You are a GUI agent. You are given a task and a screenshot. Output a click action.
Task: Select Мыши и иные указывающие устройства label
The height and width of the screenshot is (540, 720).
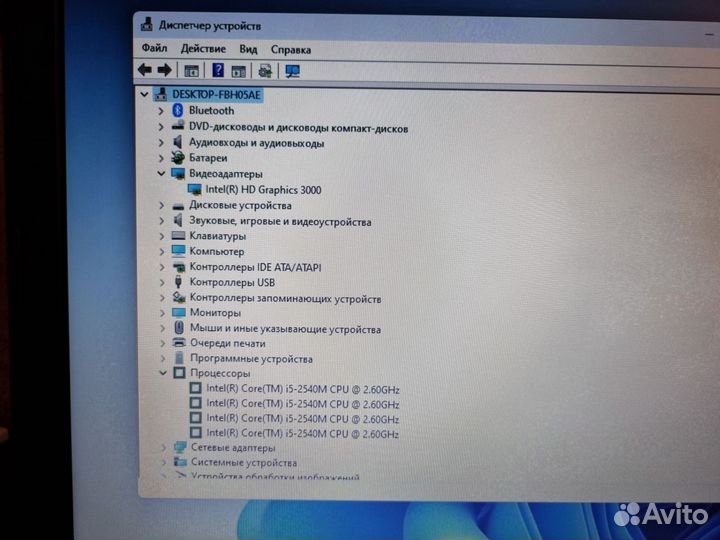click(286, 329)
